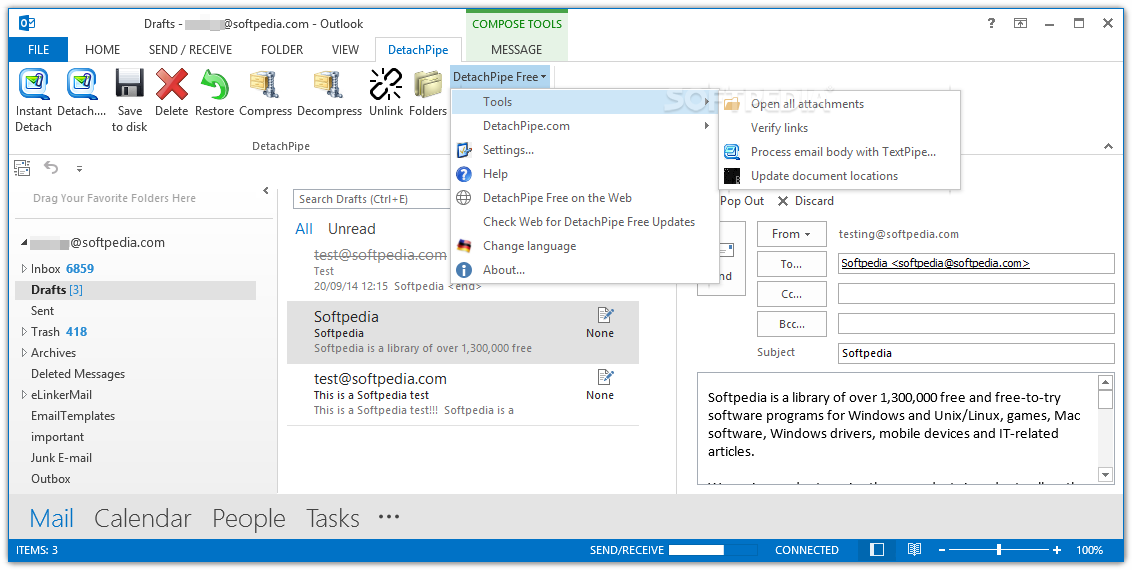Choose Settings... from the menu
The height and width of the screenshot is (570, 1132).
point(585,150)
